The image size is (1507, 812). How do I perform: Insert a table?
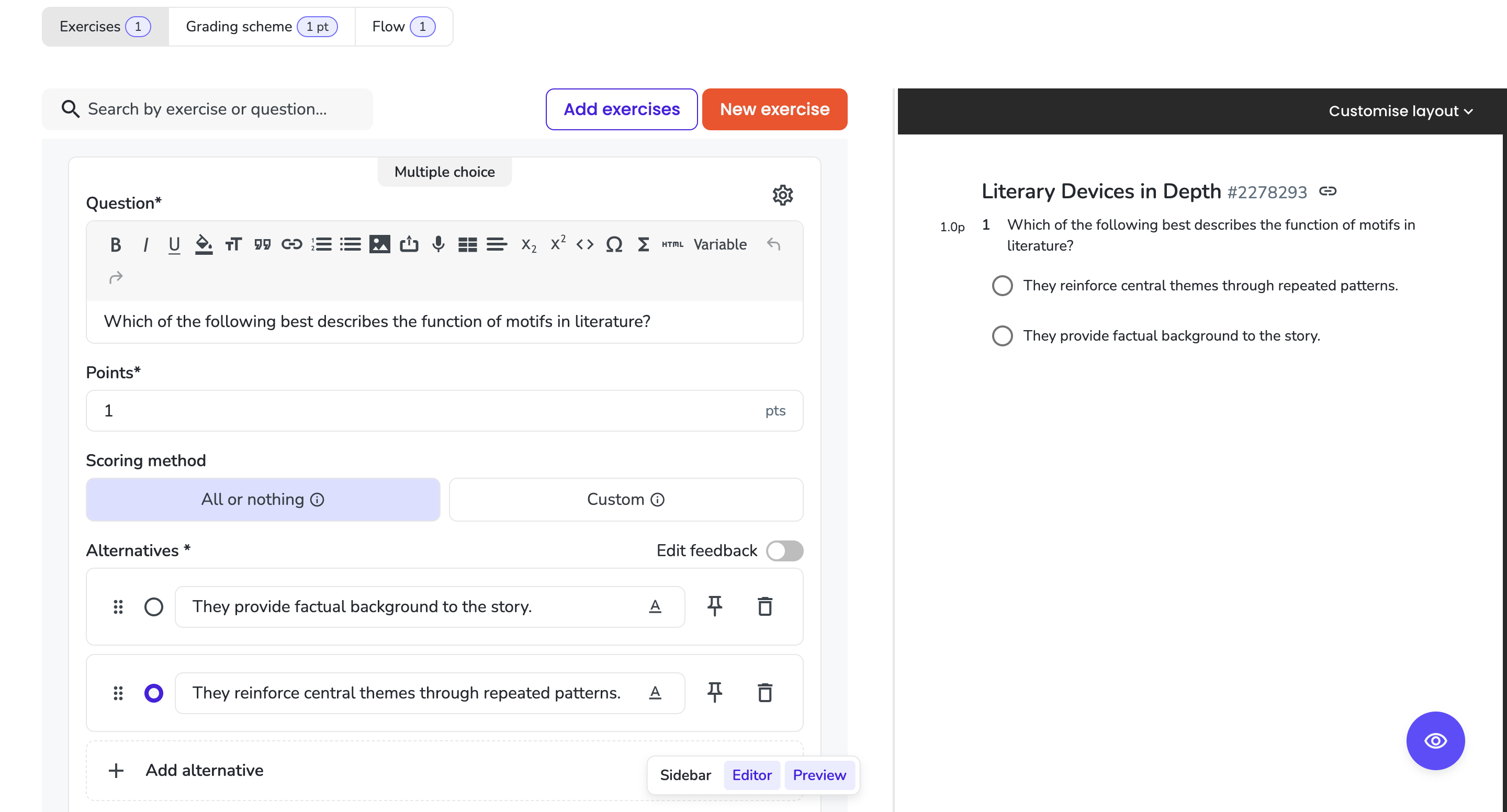pyautogui.click(x=467, y=244)
